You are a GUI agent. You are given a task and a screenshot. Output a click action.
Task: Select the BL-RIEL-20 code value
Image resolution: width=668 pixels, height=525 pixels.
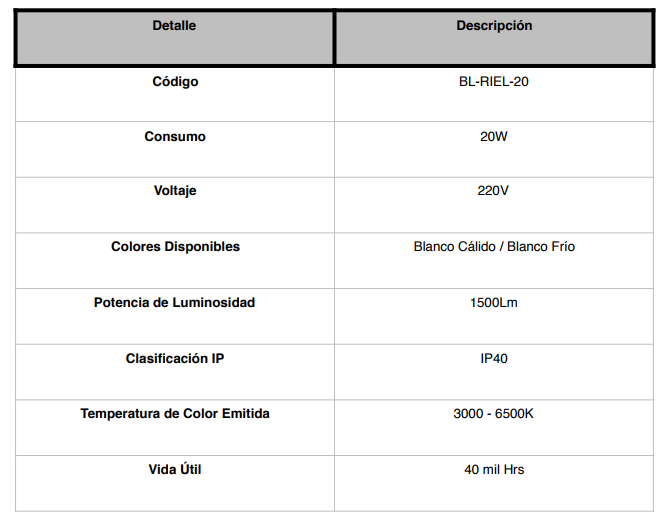tap(493, 81)
